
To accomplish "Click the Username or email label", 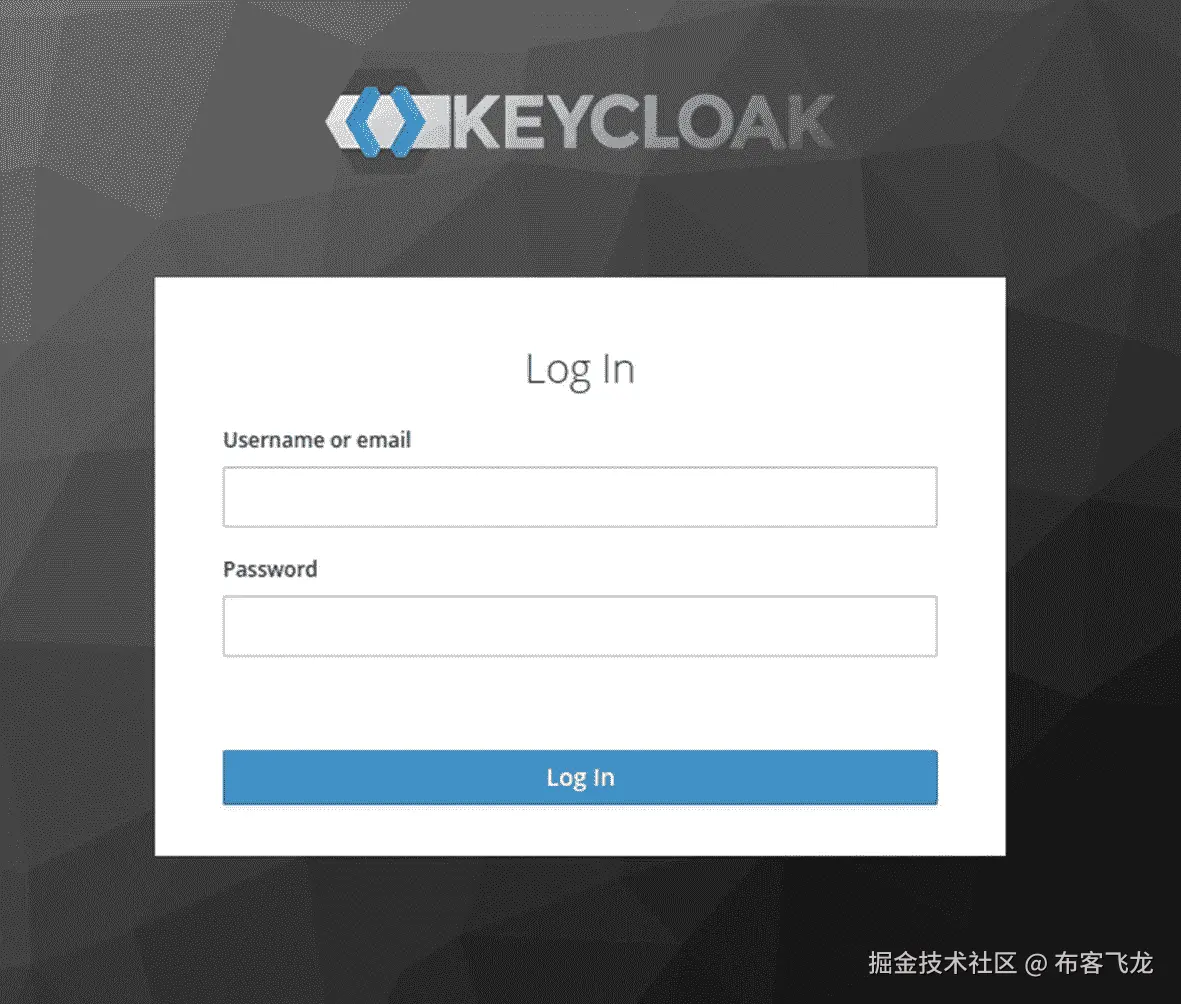I will click(x=317, y=440).
